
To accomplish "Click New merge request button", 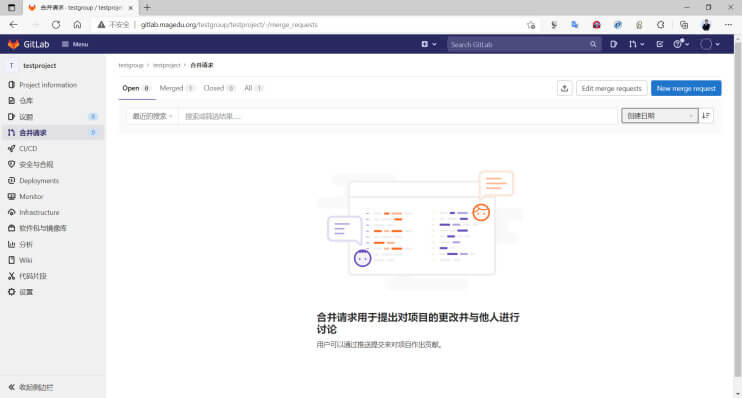I will (x=686, y=88).
